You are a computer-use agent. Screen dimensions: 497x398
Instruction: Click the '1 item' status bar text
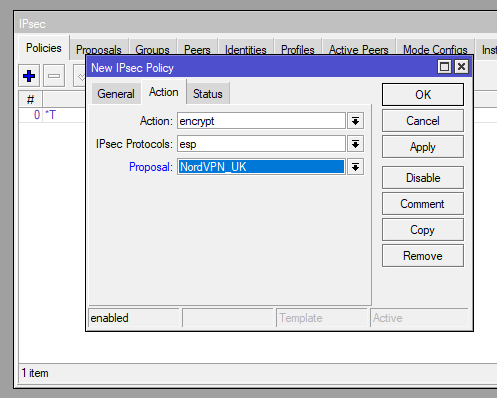click(35, 373)
